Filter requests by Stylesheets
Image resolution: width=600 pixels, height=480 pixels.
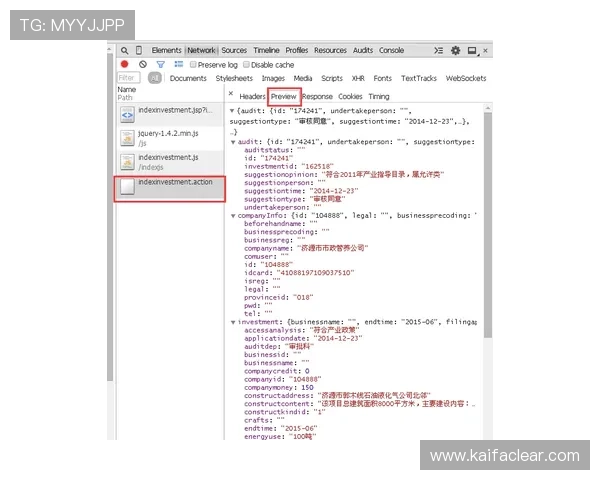point(234,78)
